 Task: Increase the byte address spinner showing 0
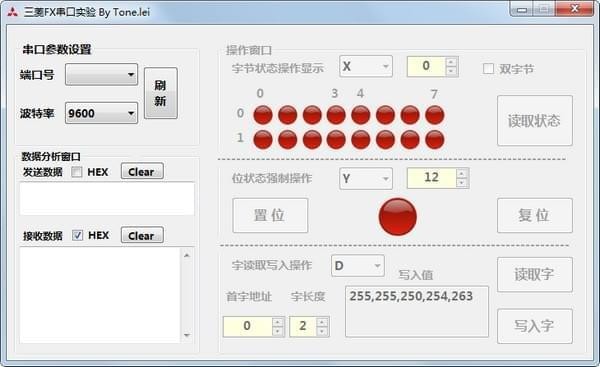pyautogui.click(x=452, y=62)
